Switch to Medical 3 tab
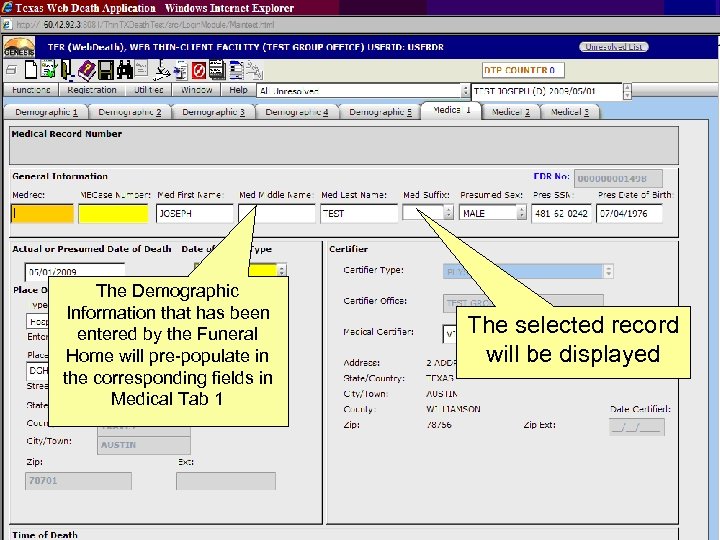The height and width of the screenshot is (540, 720). [x=570, y=112]
